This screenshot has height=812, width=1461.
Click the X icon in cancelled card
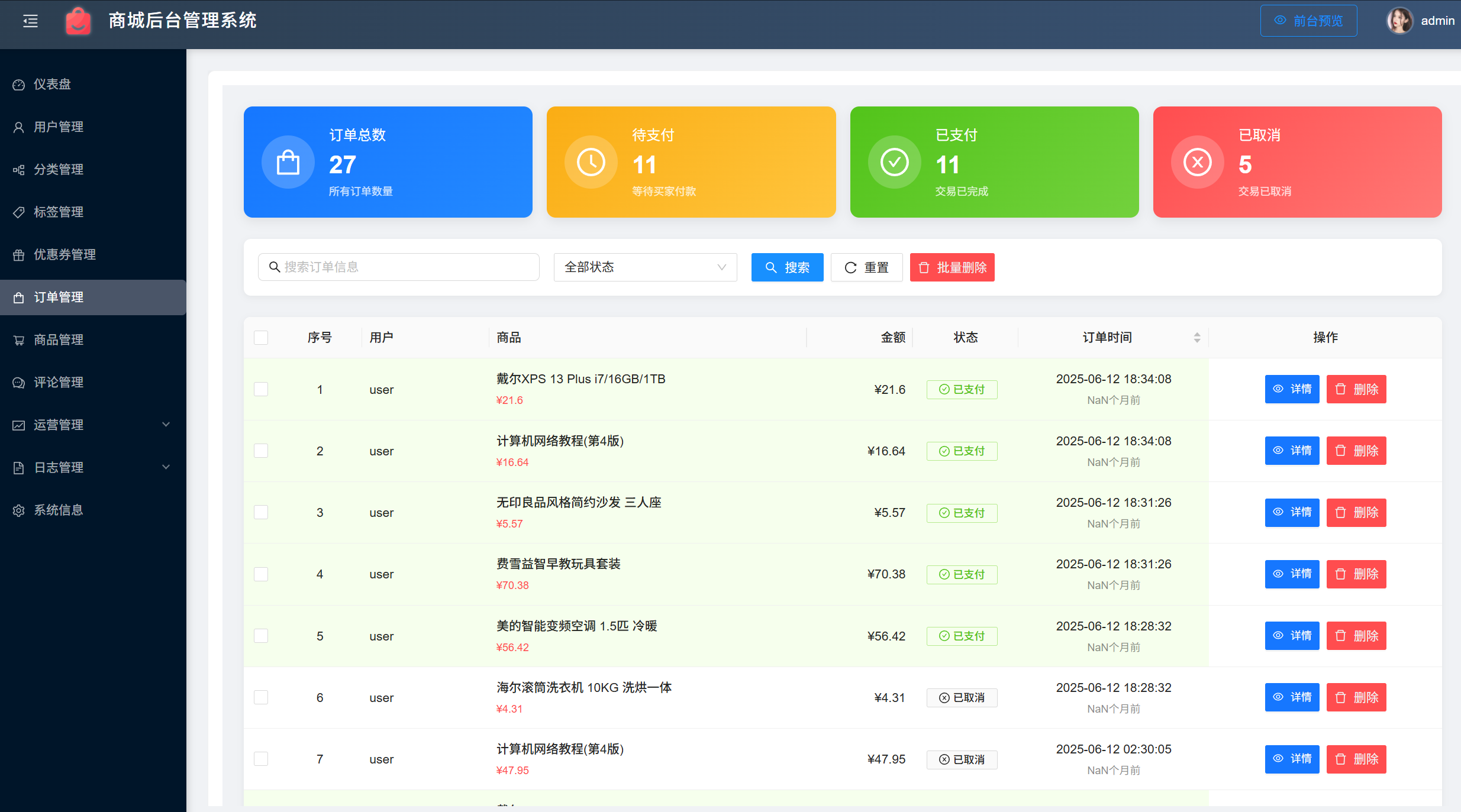(x=1197, y=162)
